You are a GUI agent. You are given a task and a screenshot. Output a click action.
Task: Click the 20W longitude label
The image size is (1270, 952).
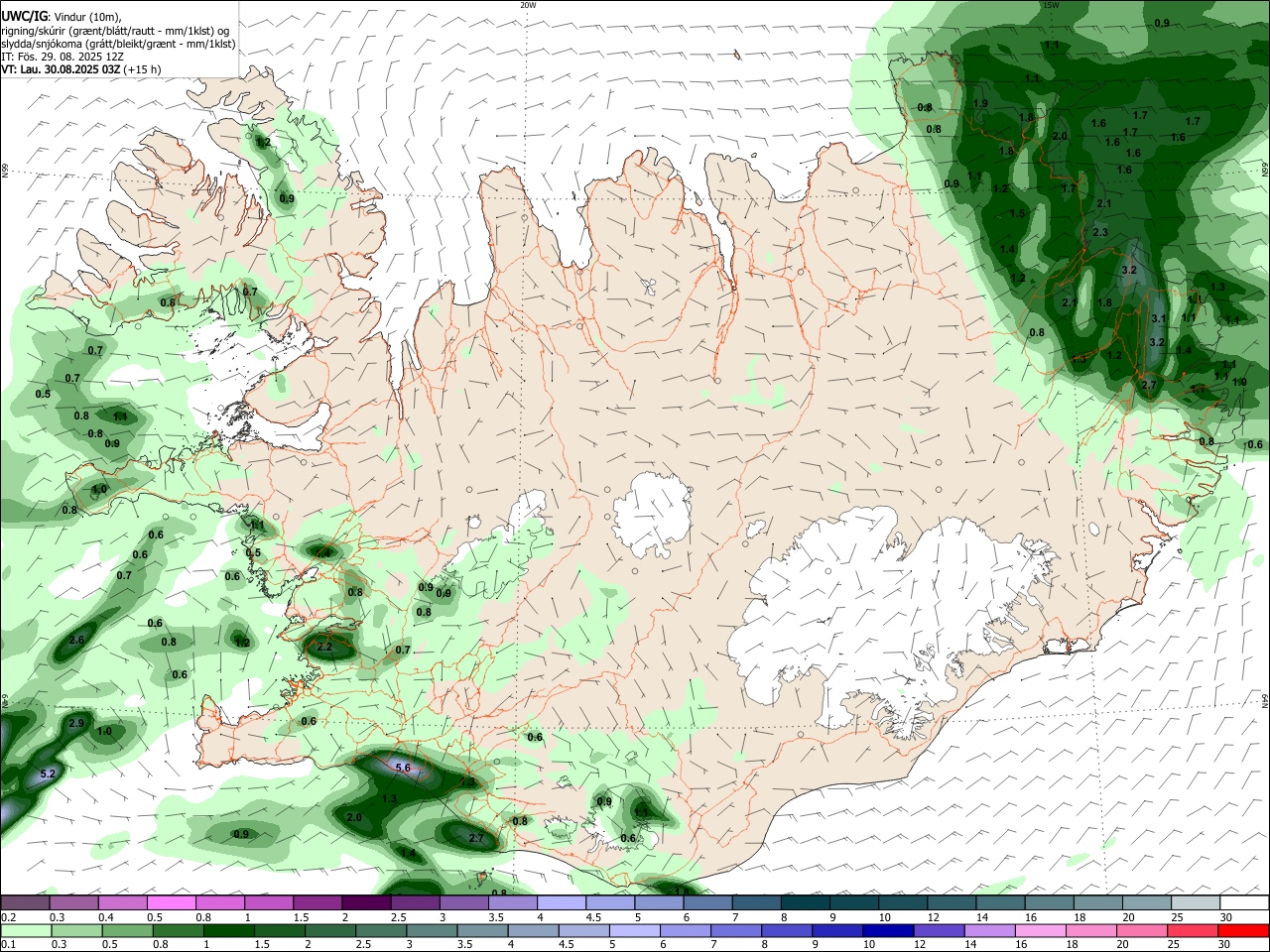point(528,5)
